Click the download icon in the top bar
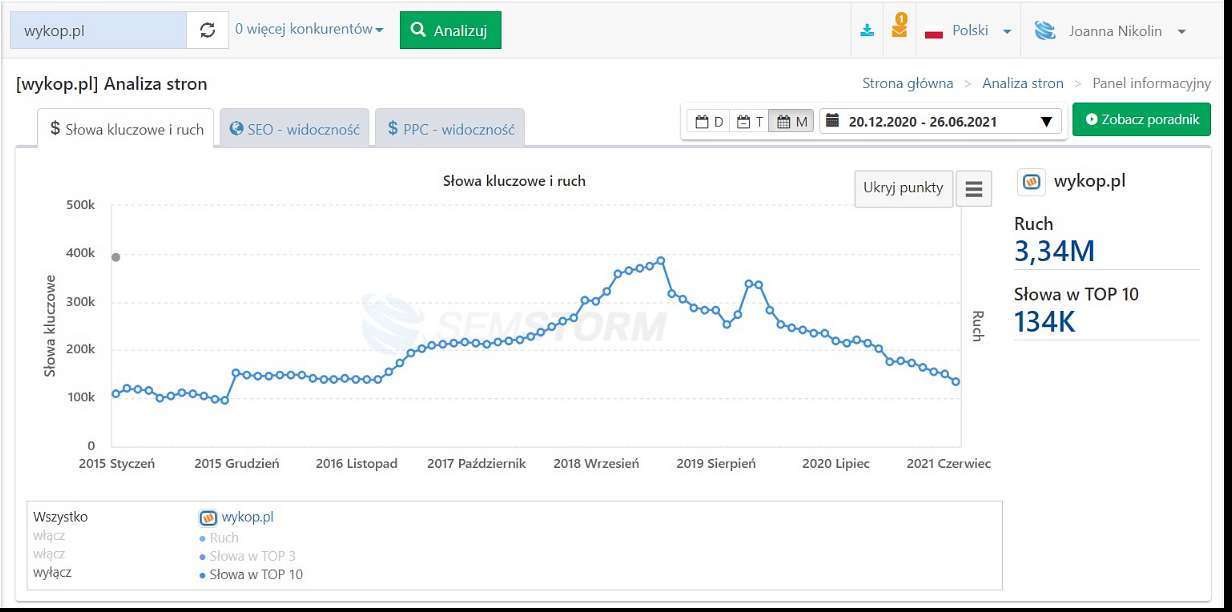 pyautogui.click(x=867, y=30)
